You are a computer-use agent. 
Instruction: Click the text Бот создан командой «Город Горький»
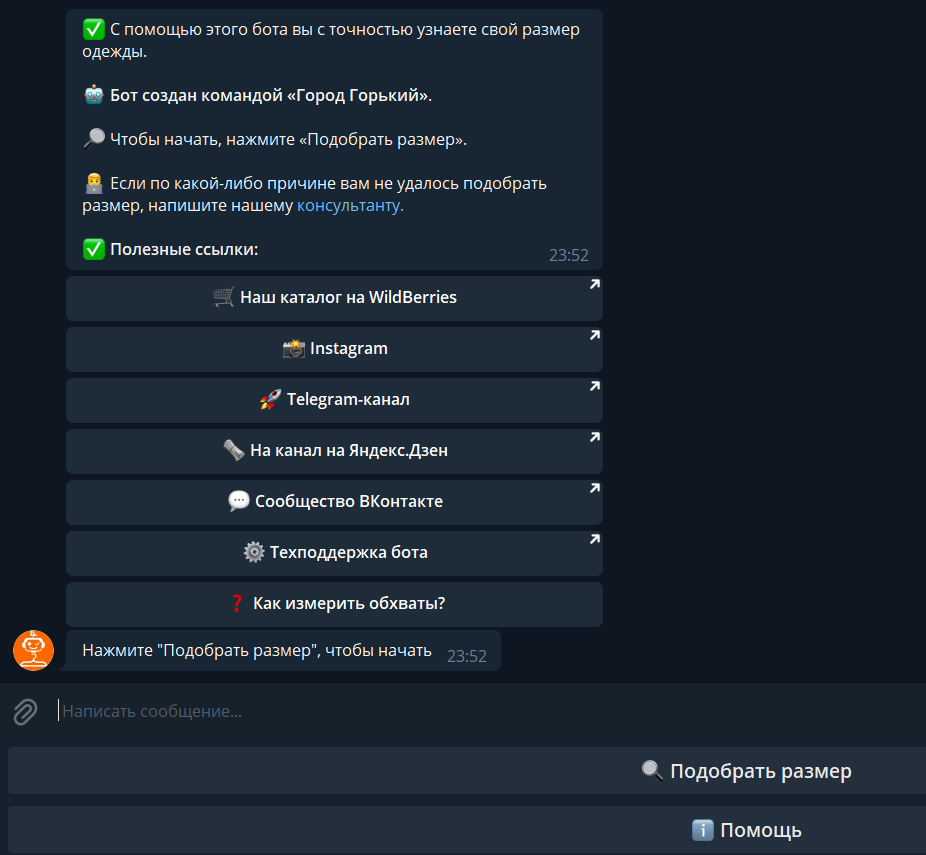click(x=271, y=95)
